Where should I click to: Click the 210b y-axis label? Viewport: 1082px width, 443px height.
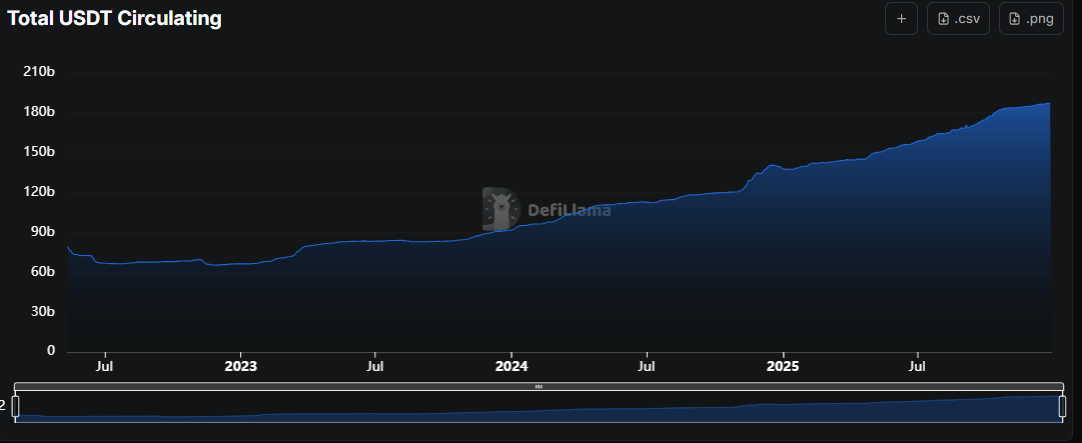41,72
